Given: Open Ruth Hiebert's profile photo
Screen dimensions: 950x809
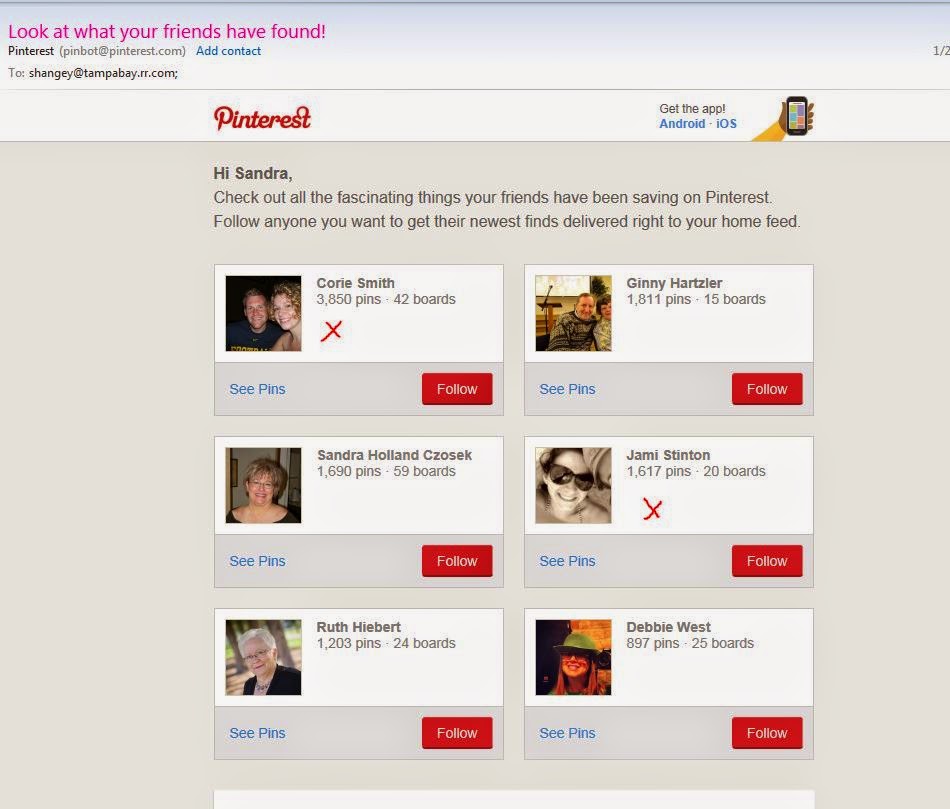Looking at the screenshot, I should tap(263, 658).
